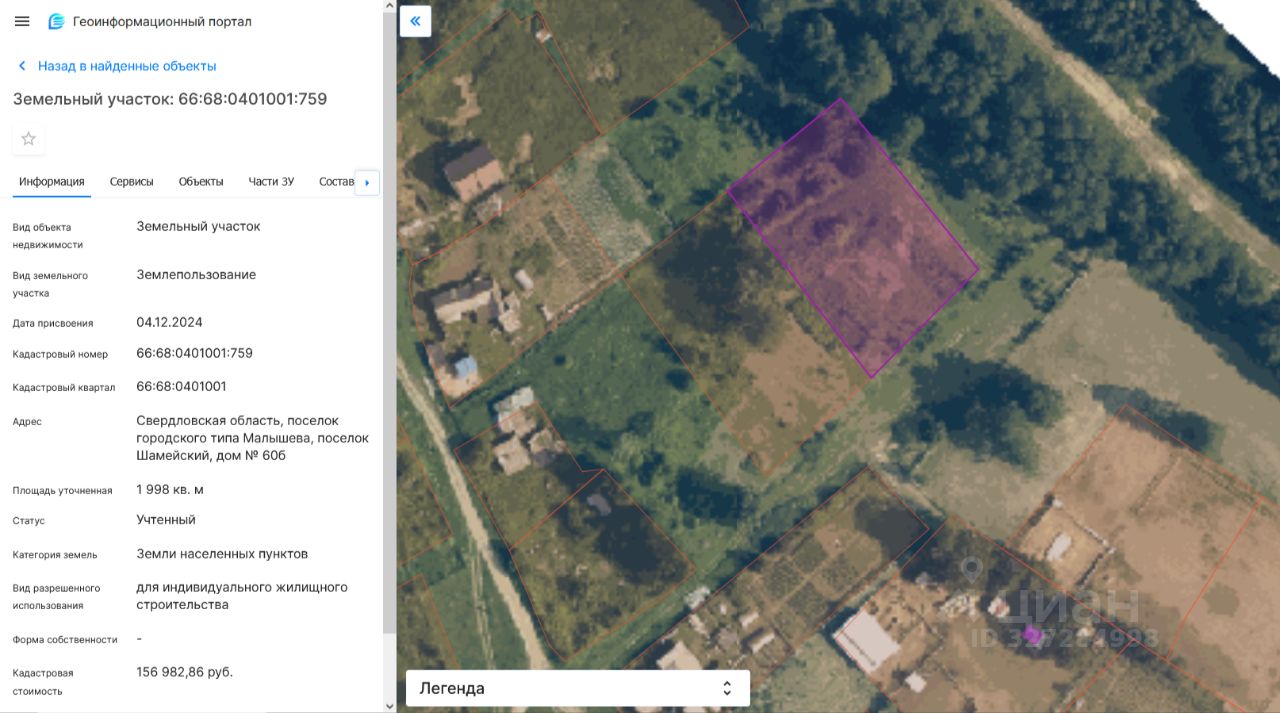Click the back chevron arrow icon
This screenshot has height=713, width=1280.
click(x=22, y=66)
